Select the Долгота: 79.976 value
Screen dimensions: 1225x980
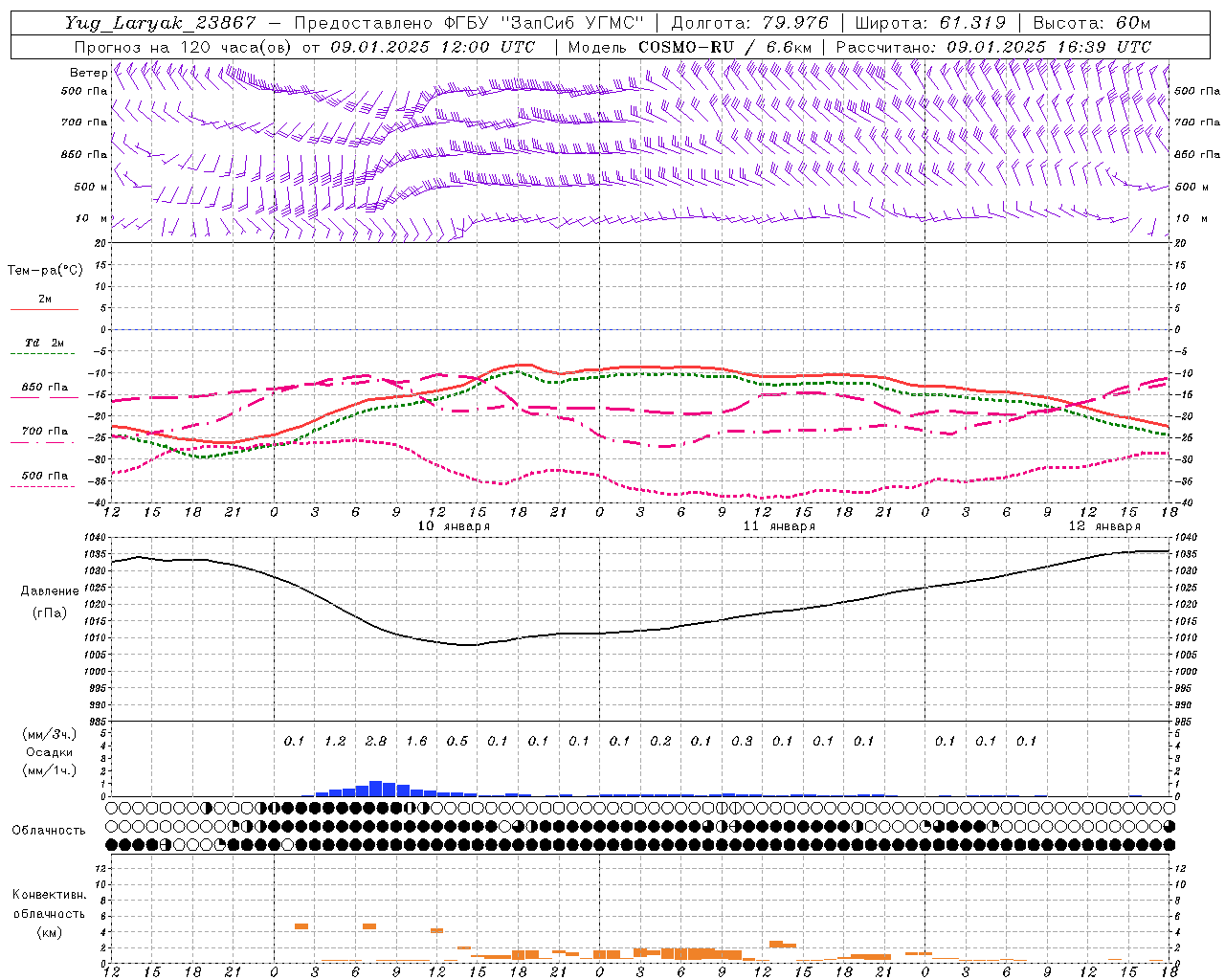click(749, 23)
